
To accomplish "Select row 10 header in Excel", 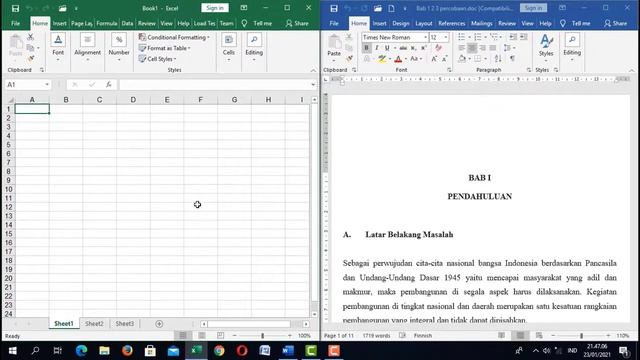I will 9,189.
